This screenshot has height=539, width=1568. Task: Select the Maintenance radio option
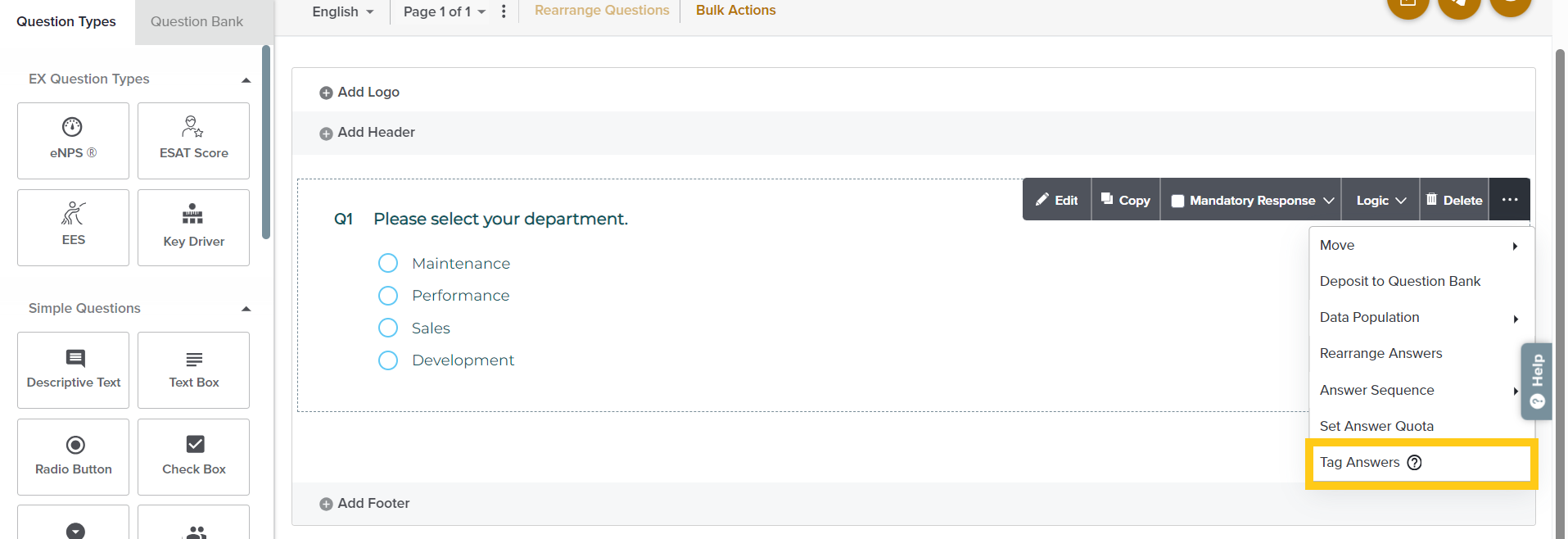pos(388,263)
